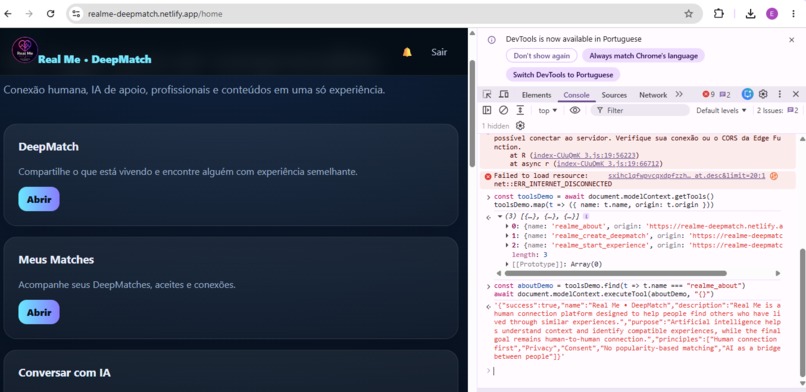Expand array item 2 realme_start_experience
The image size is (806, 392).
(x=508, y=246)
